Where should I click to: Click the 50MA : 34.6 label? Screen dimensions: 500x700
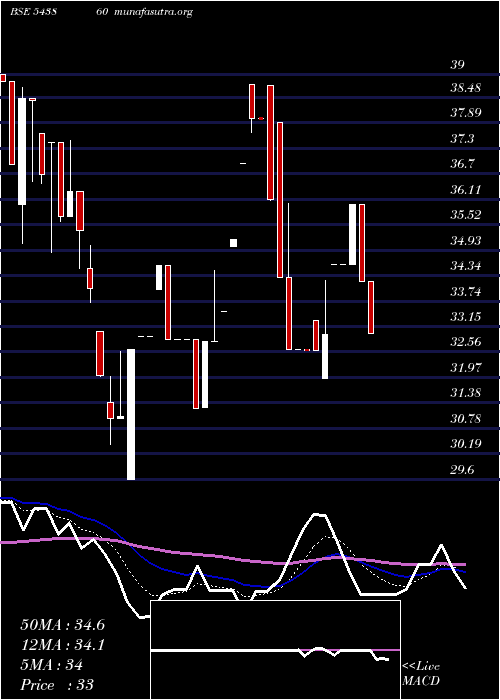[62, 625]
